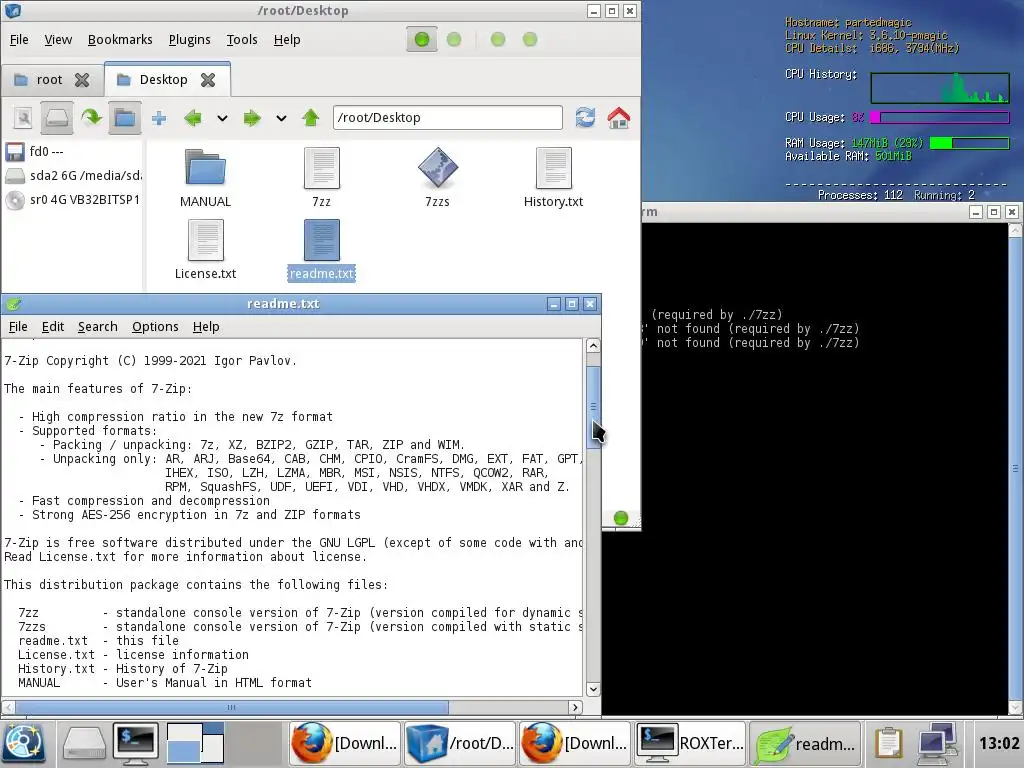Open the editor Help menu

(206, 327)
